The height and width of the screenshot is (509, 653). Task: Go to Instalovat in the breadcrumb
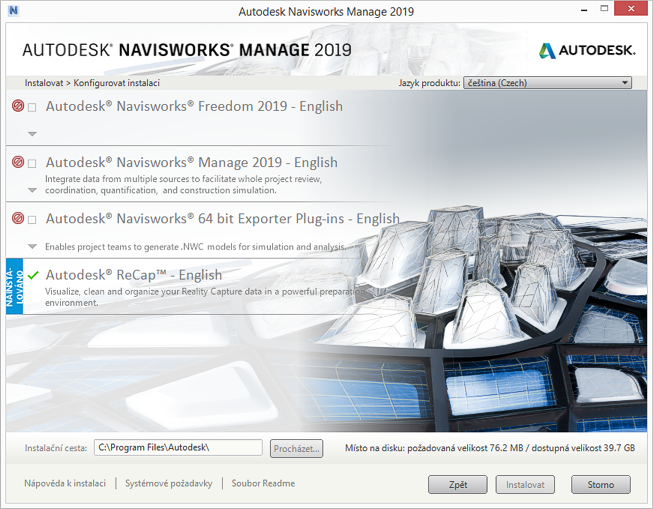45,83
